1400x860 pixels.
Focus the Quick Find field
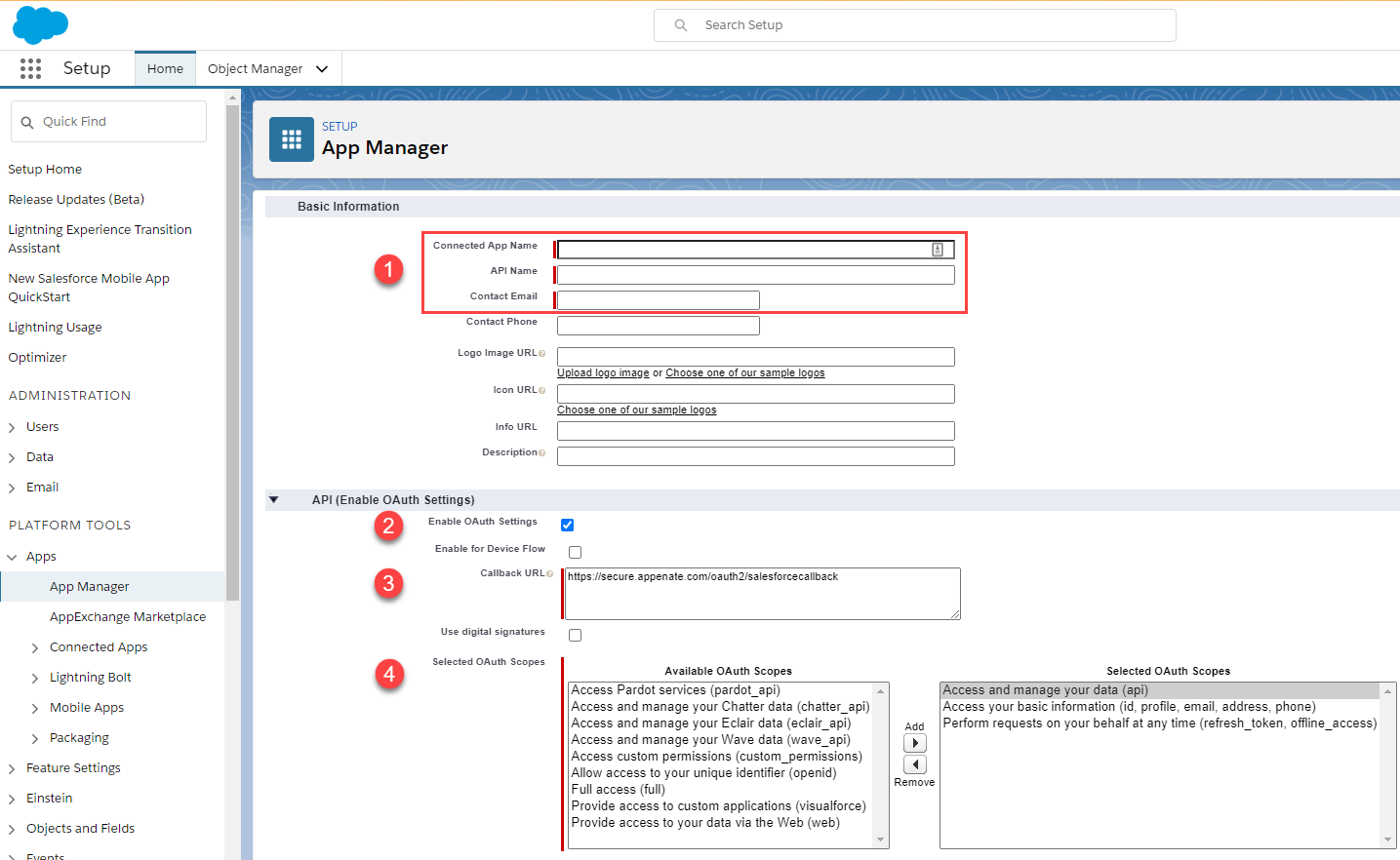coord(108,122)
